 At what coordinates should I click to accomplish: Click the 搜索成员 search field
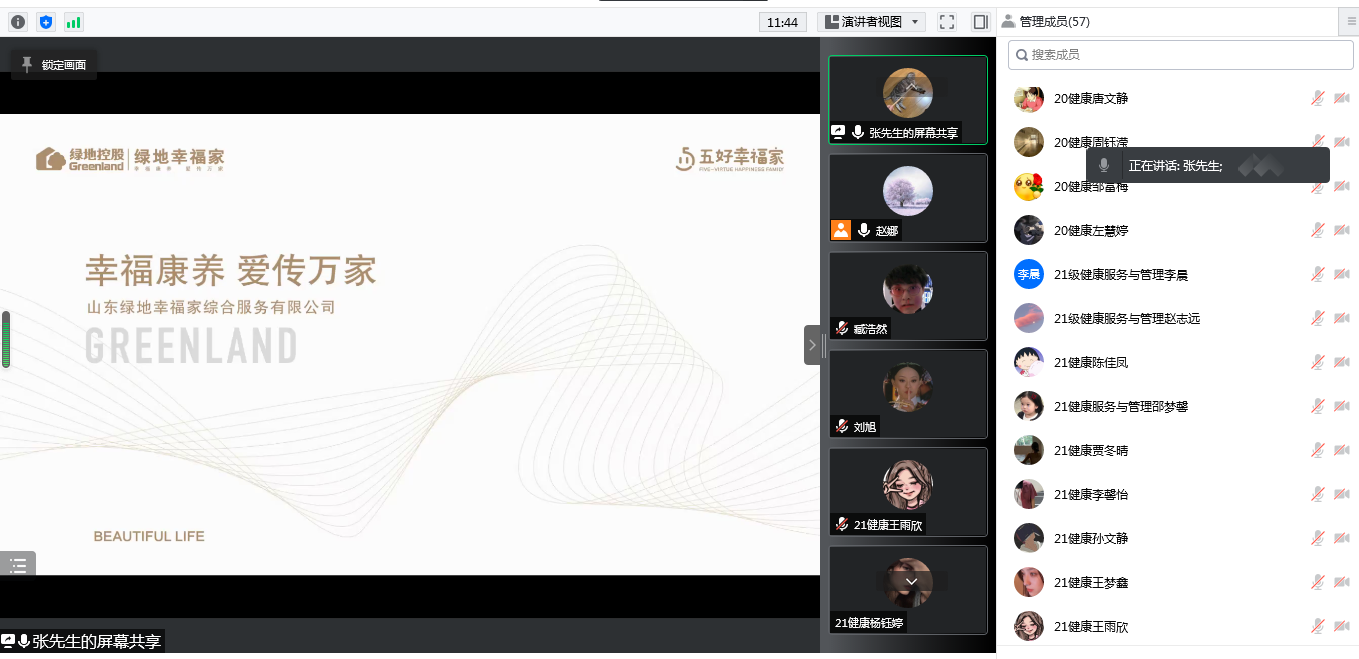(1181, 55)
